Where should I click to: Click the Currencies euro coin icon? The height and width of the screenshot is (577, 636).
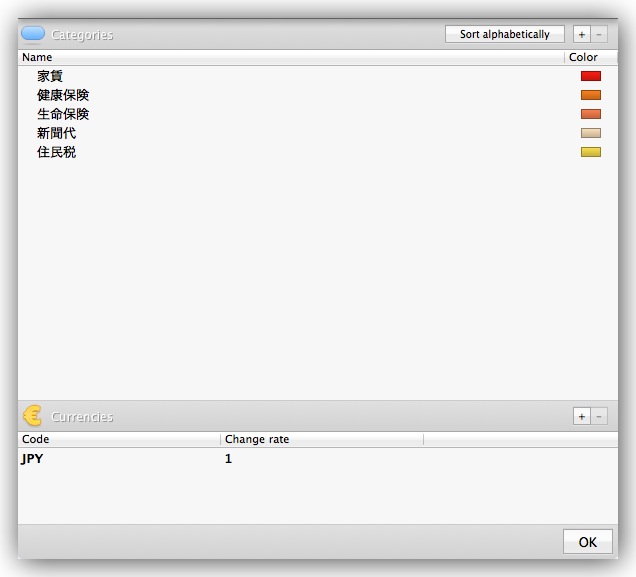click(33, 416)
